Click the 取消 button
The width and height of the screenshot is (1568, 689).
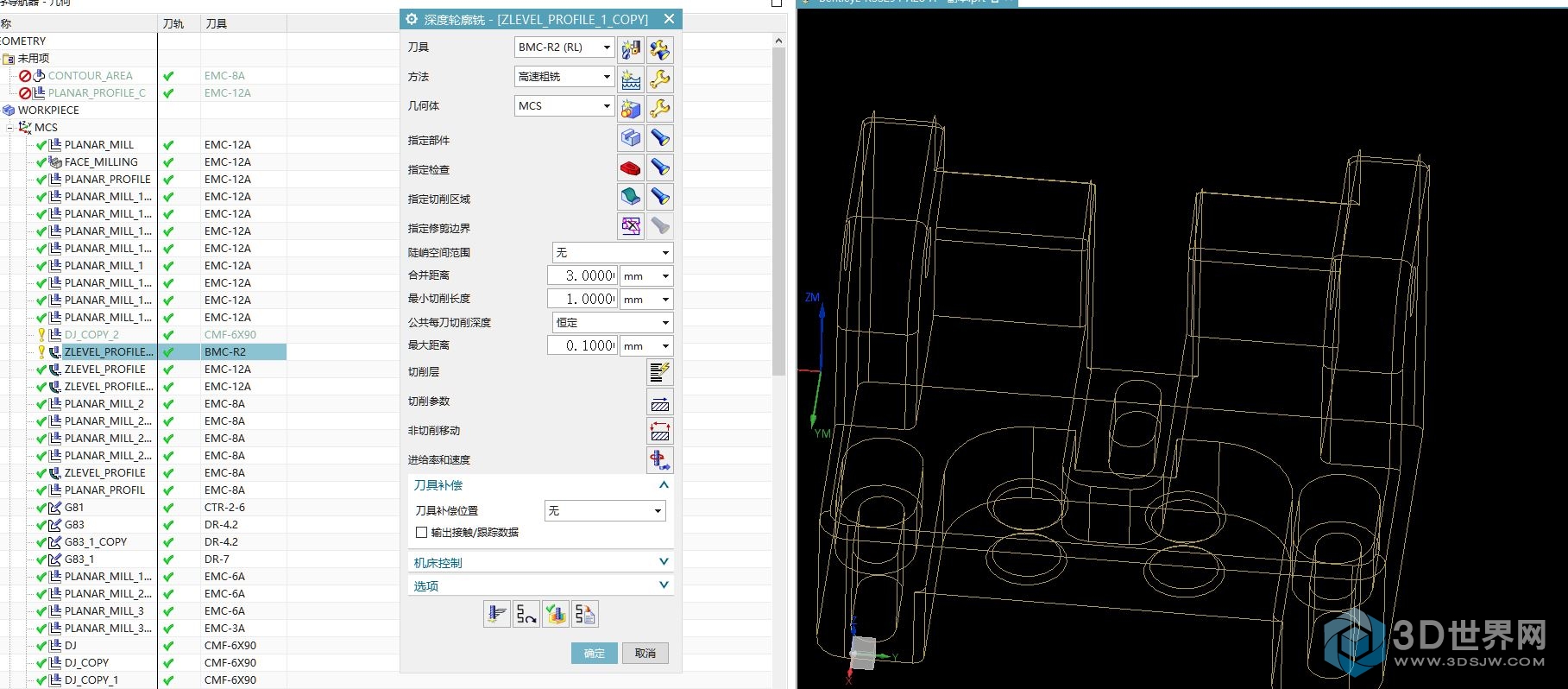(x=645, y=654)
